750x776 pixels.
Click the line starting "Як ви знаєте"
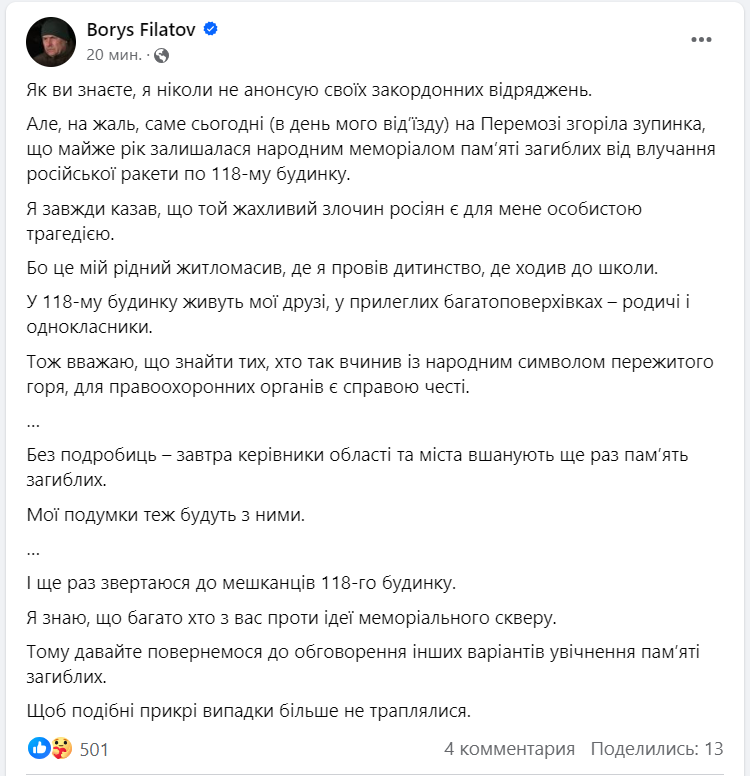(311, 89)
